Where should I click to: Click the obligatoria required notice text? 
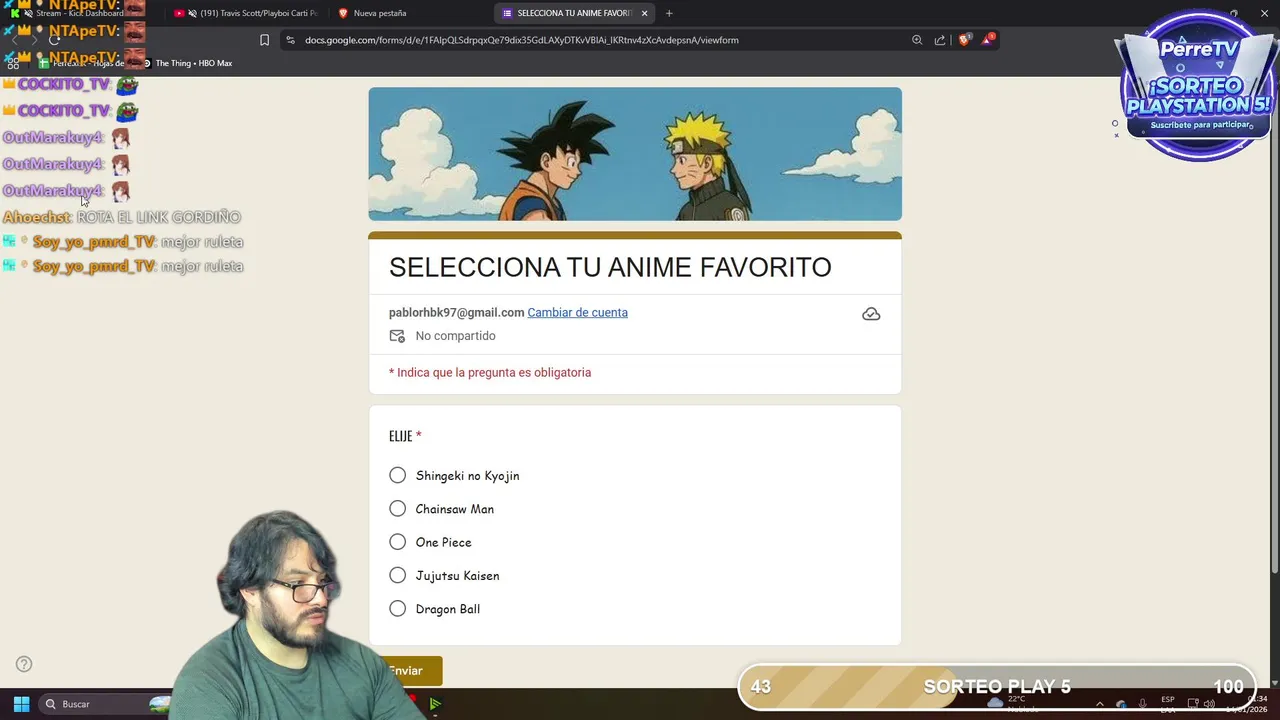pos(490,372)
